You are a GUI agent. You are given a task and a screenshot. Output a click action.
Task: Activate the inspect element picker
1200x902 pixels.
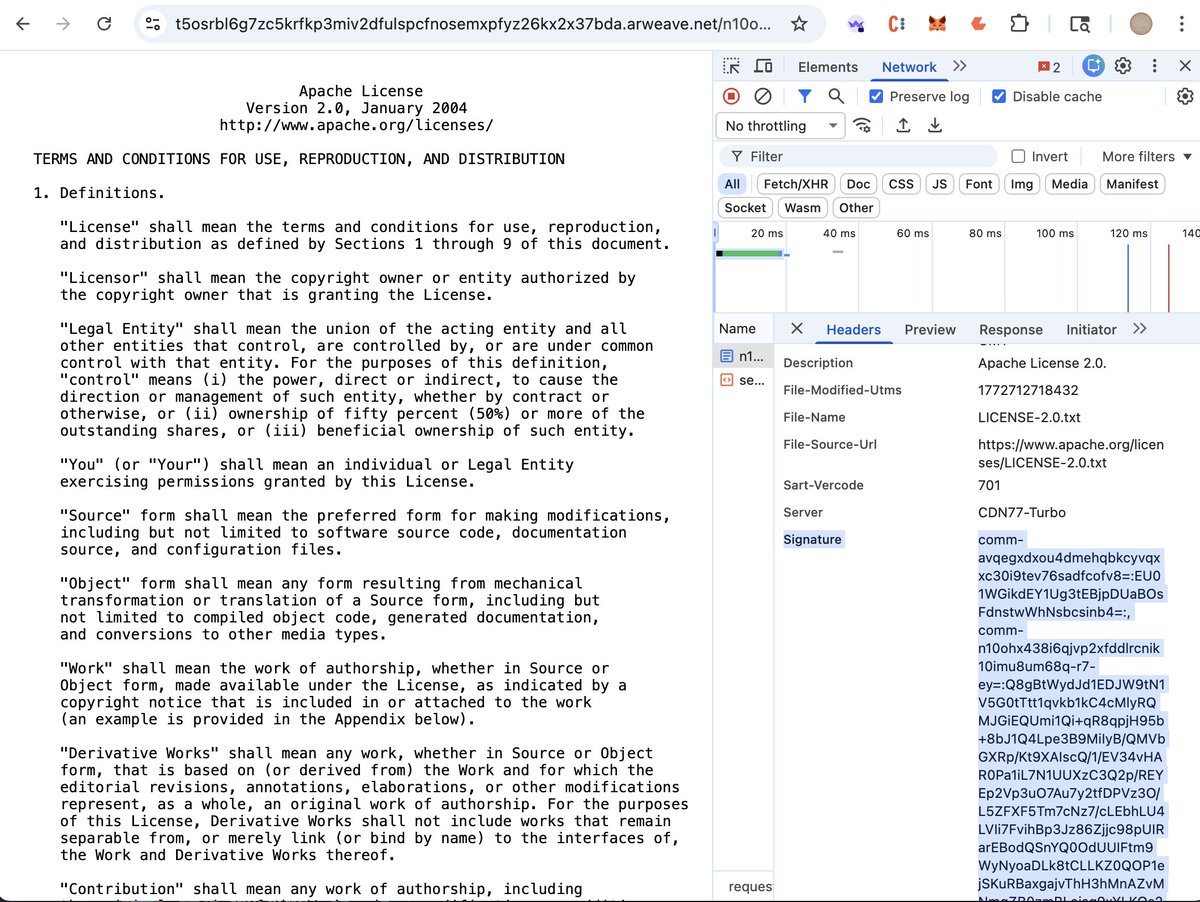click(732, 66)
